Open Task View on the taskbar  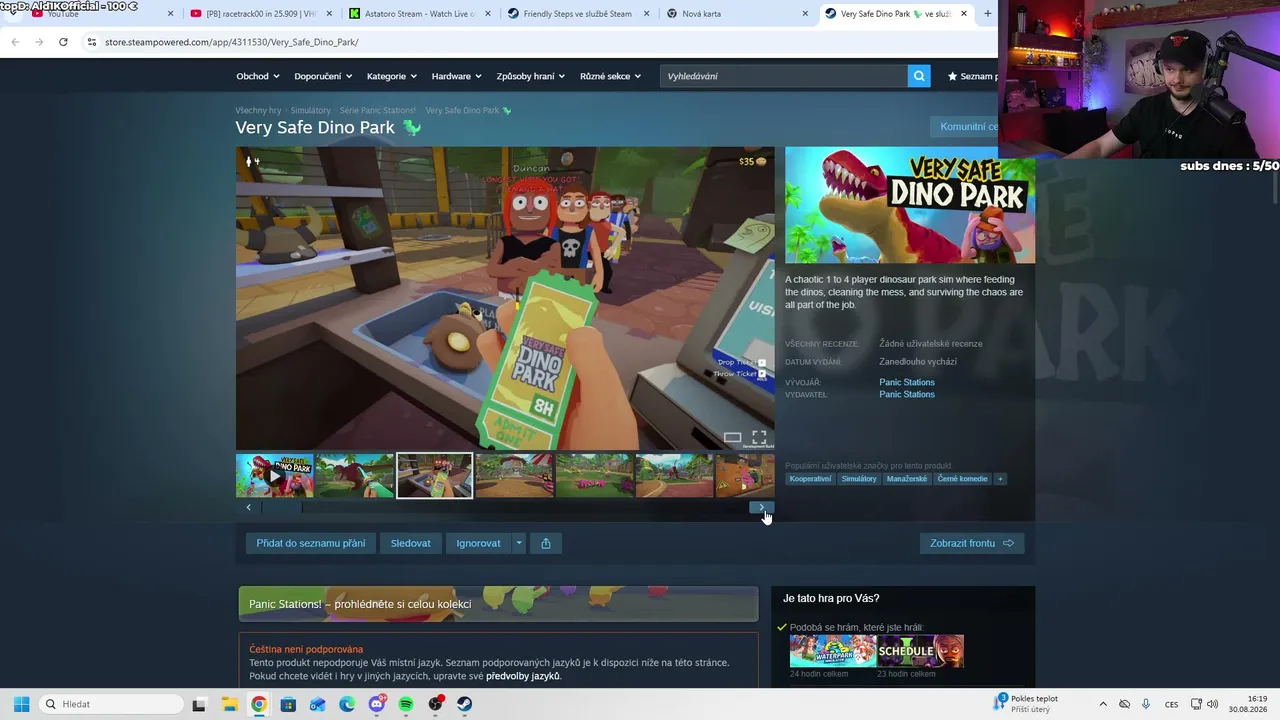point(199,704)
